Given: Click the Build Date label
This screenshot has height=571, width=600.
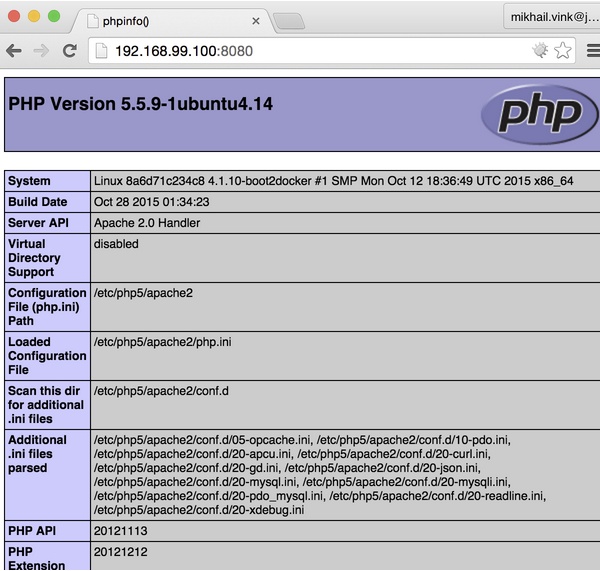Looking at the screenshot, I should pos(38,202).
